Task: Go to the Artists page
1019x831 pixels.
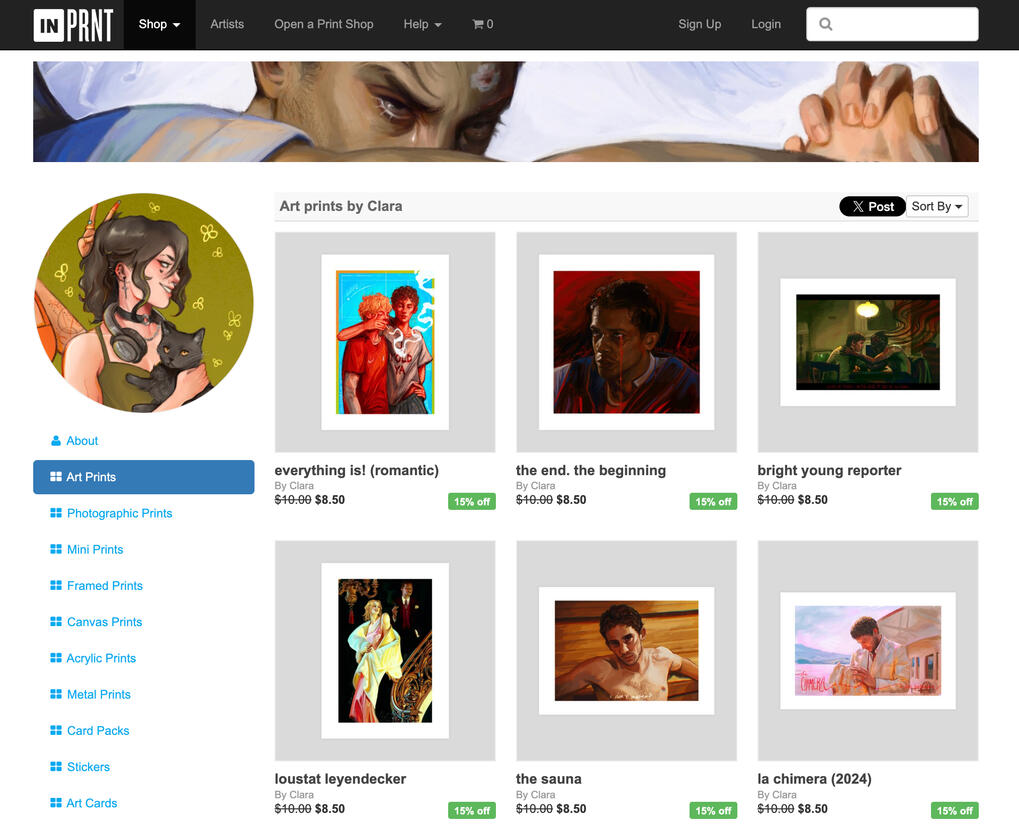Action: pos(227,24)
